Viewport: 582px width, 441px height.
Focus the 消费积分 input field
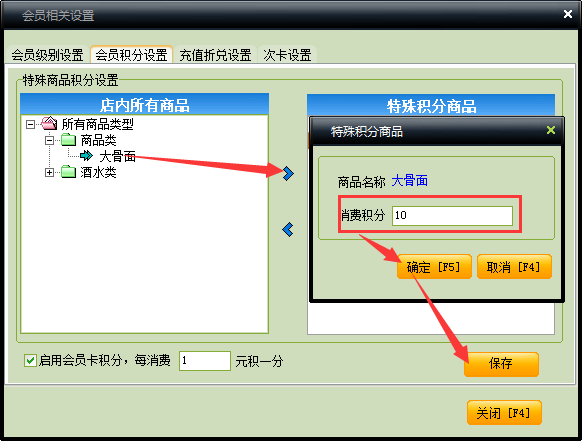(452, 216)
